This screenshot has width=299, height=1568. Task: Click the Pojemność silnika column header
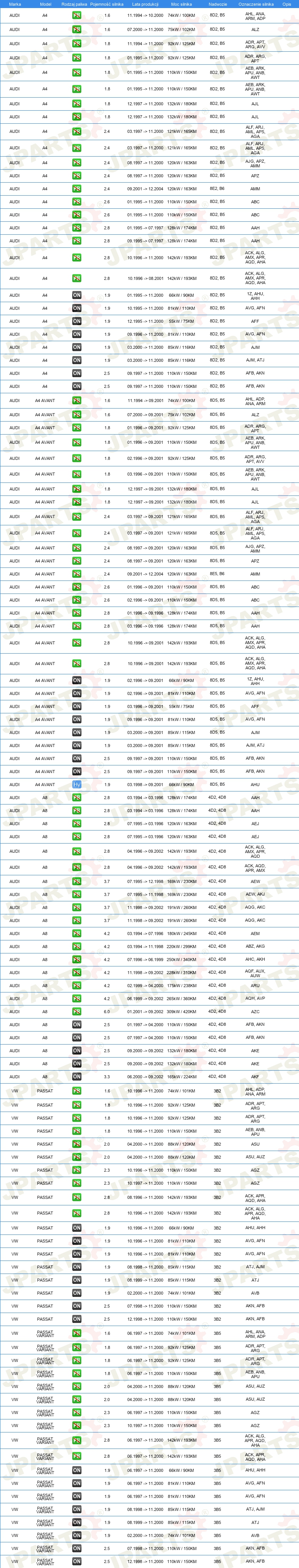(x=107, y=4)
